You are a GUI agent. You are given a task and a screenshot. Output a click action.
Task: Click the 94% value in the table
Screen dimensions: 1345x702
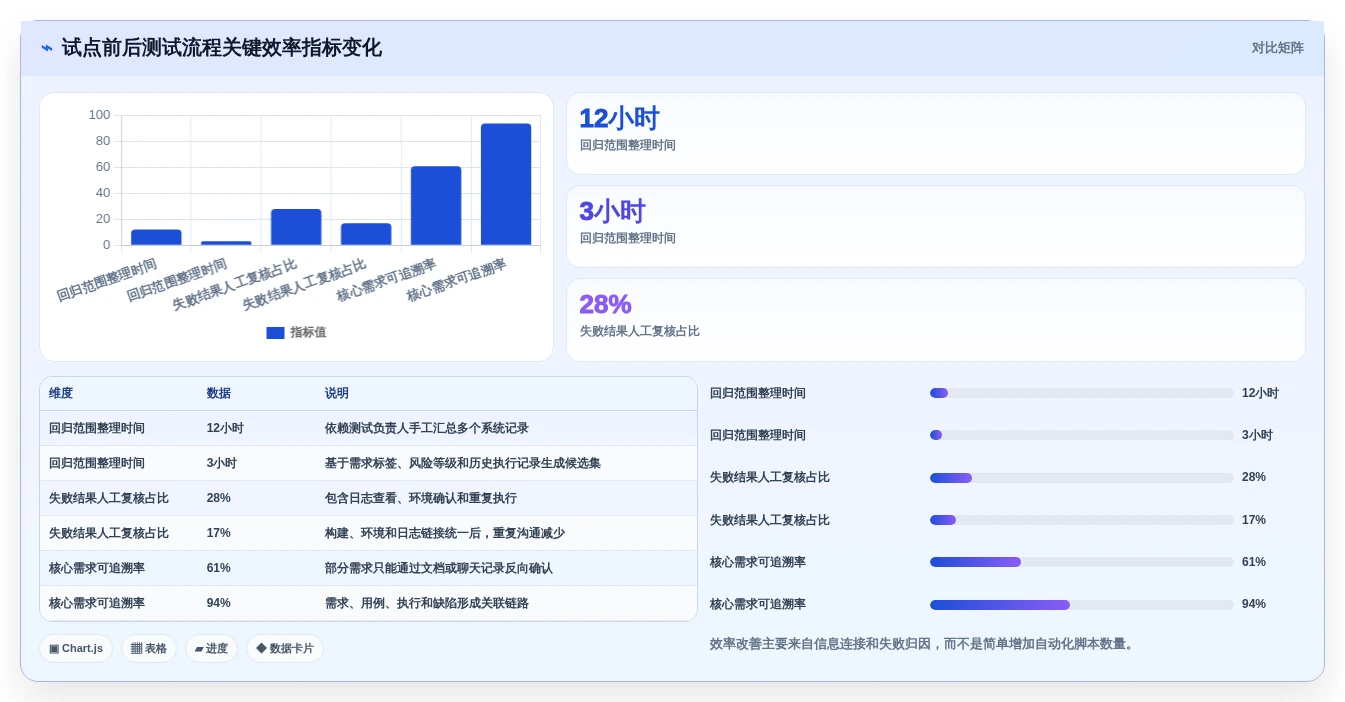(x=219, y=603)
